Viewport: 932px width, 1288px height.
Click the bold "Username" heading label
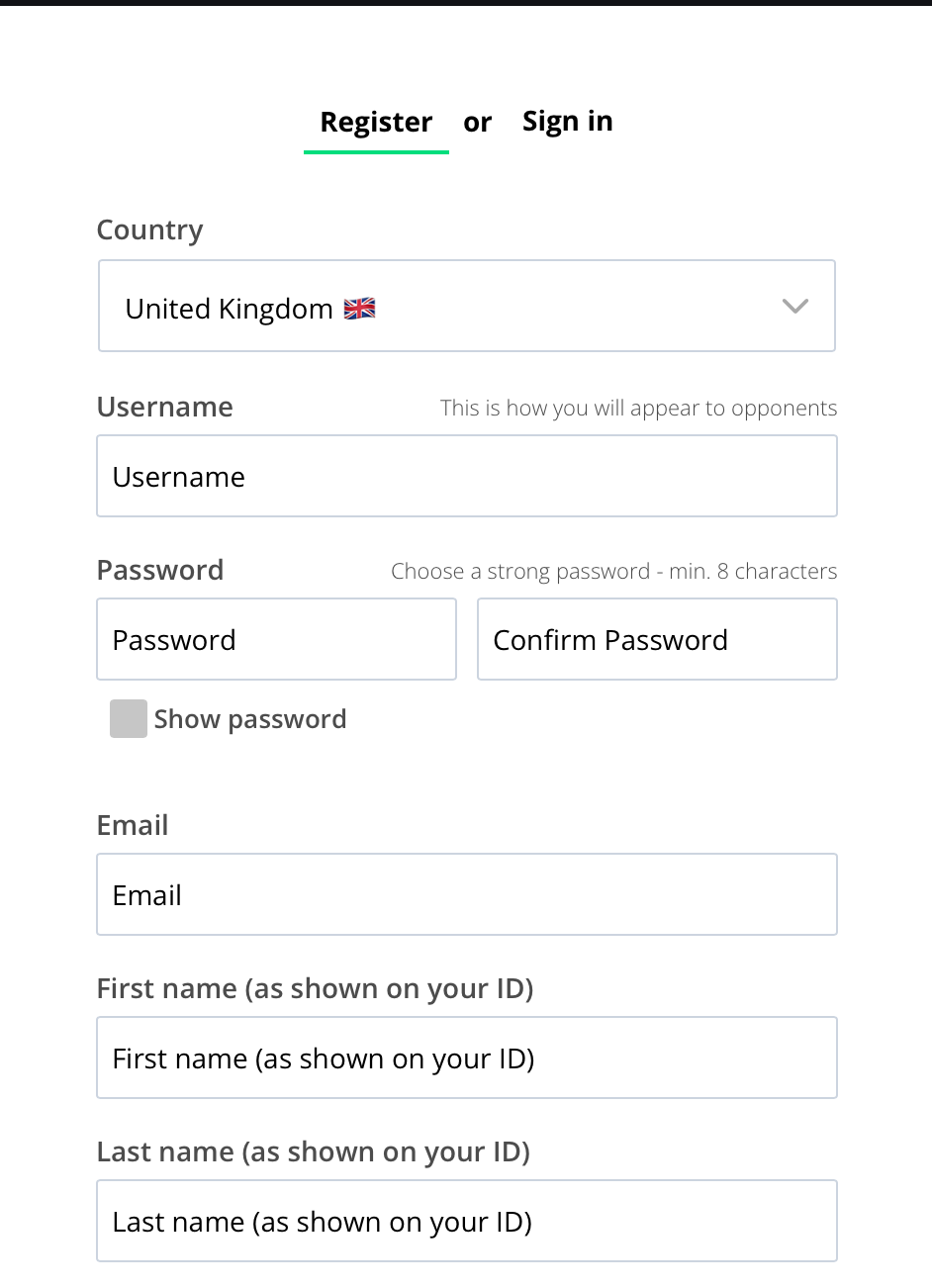click(x=165, y=407)
